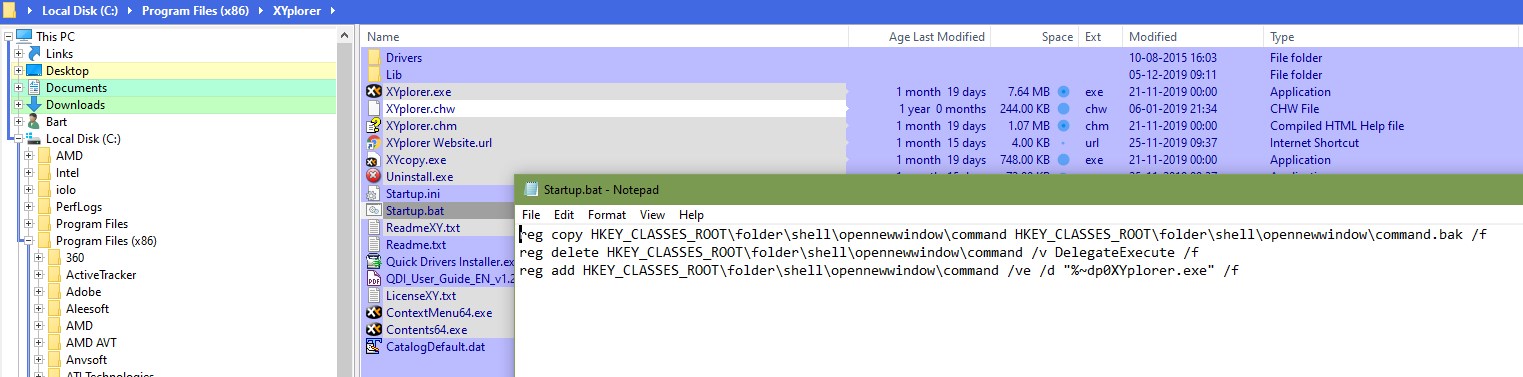Expand the Adobe folder tree node
1523x377 pixels.
click(x=39, y=292)
